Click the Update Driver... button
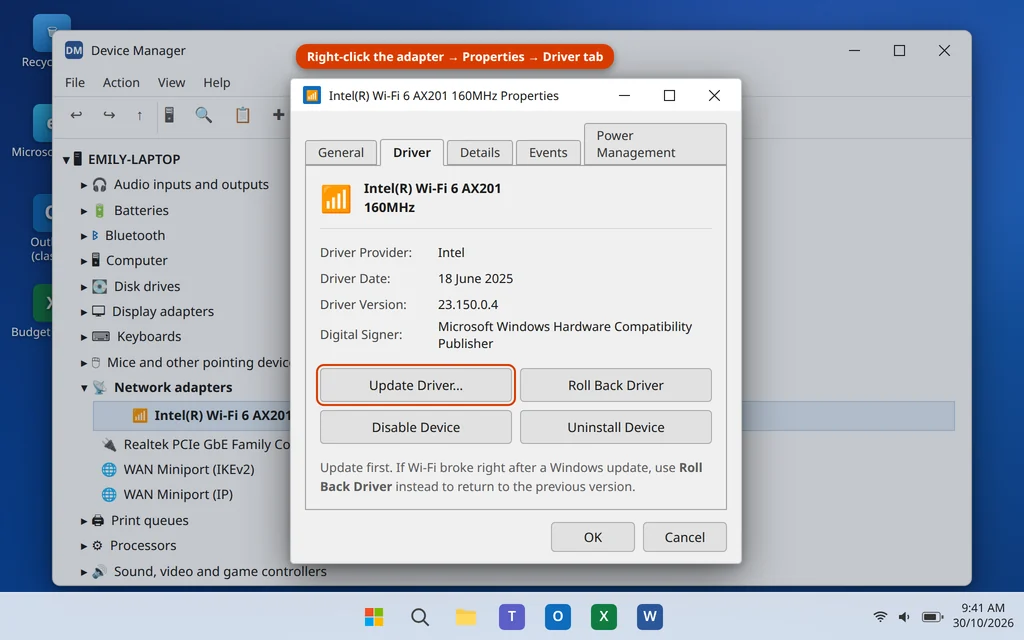 pos(416,385)
